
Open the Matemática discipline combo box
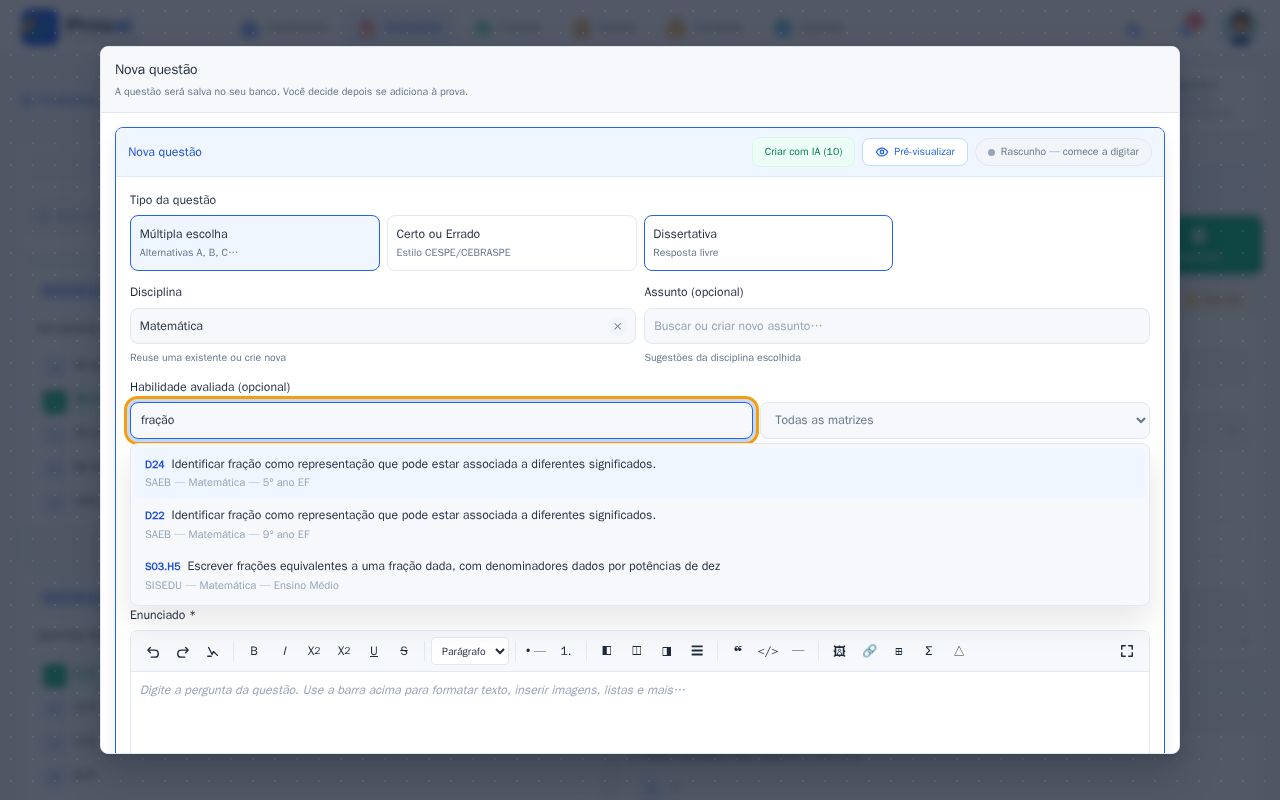click(x=383, y=326)
